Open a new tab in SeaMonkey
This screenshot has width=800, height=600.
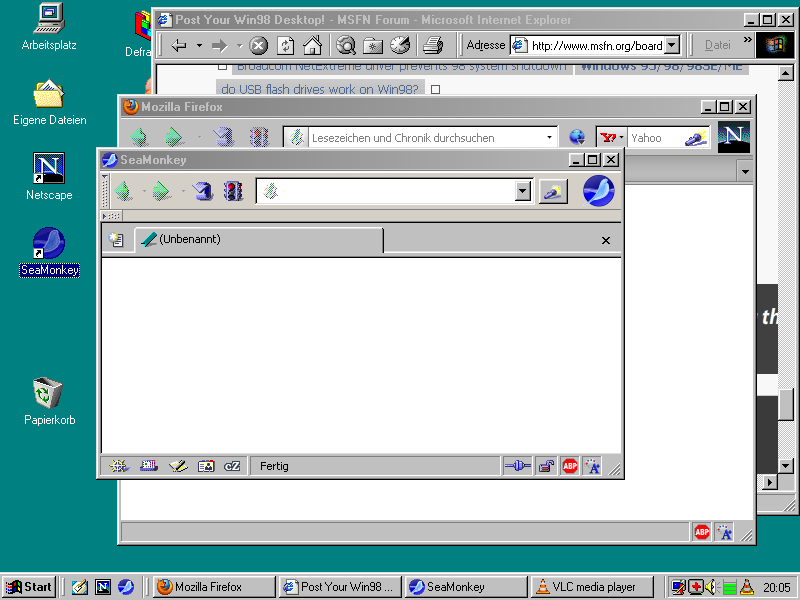coord(116,239)
